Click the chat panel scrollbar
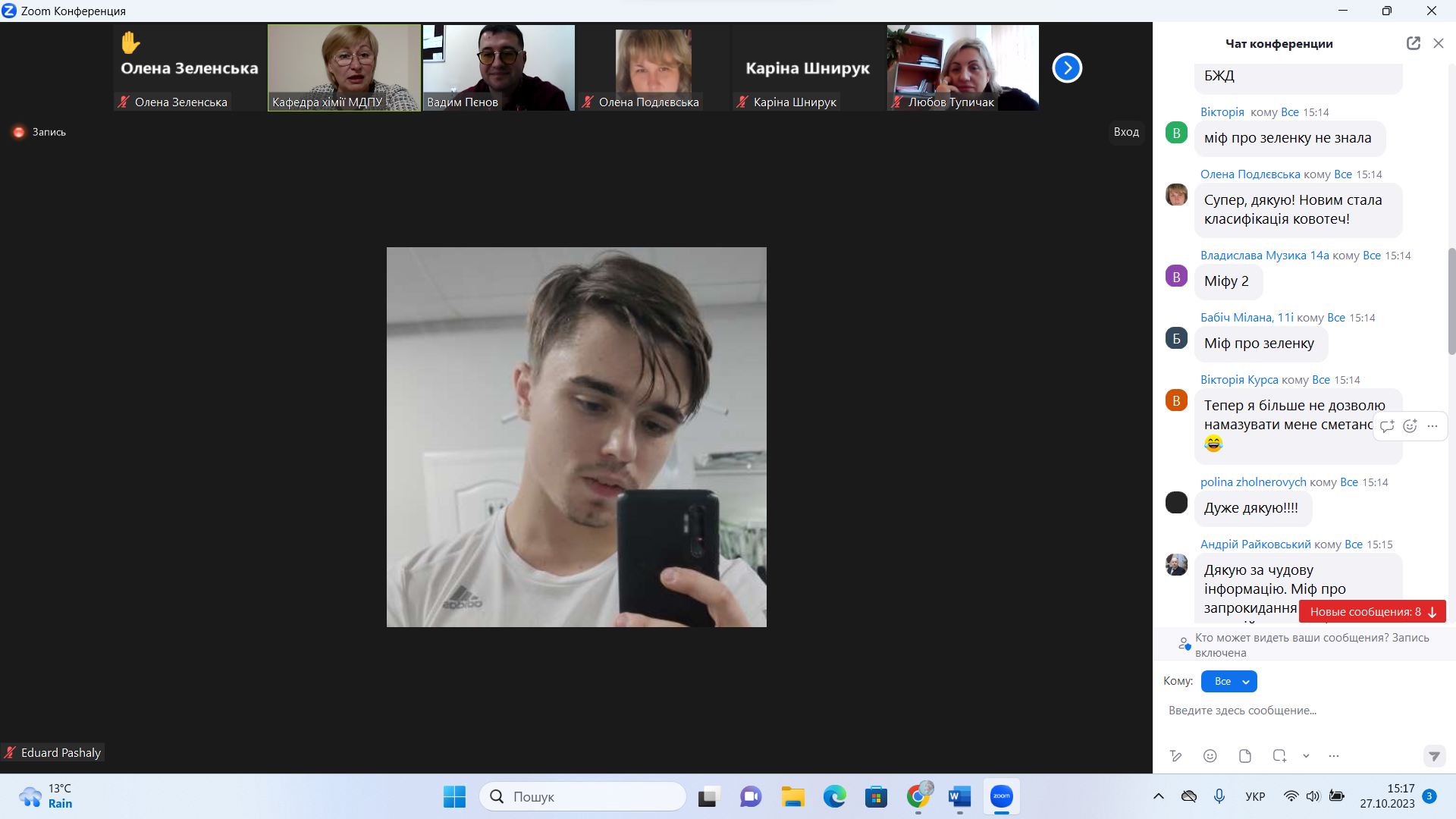Screen dimensions: 1456x819 pyautogui.click(x=1451, y=301)
